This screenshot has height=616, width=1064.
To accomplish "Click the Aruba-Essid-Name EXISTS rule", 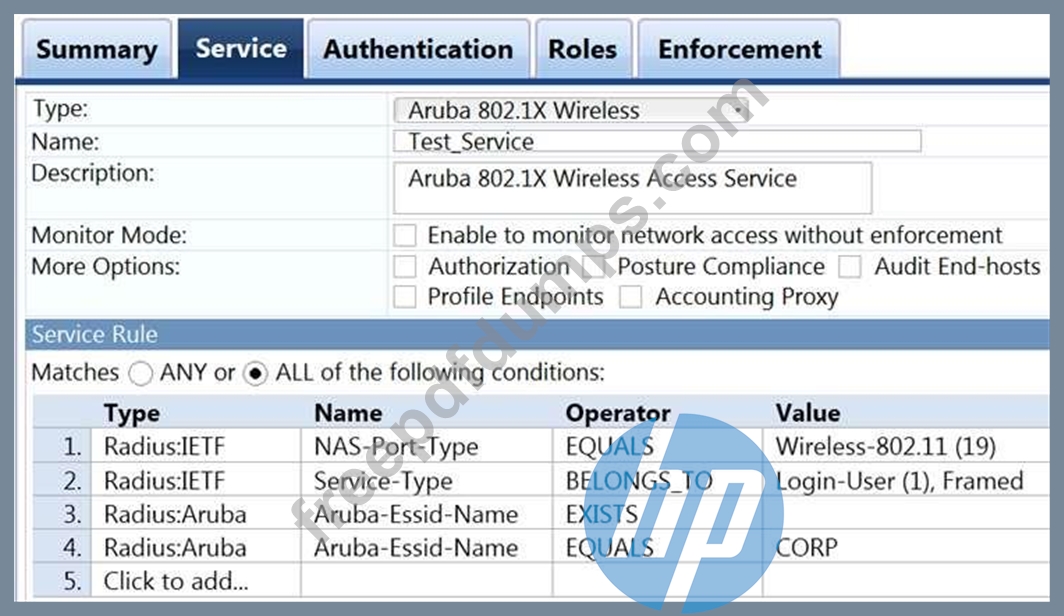I will [x=542, y=514].
